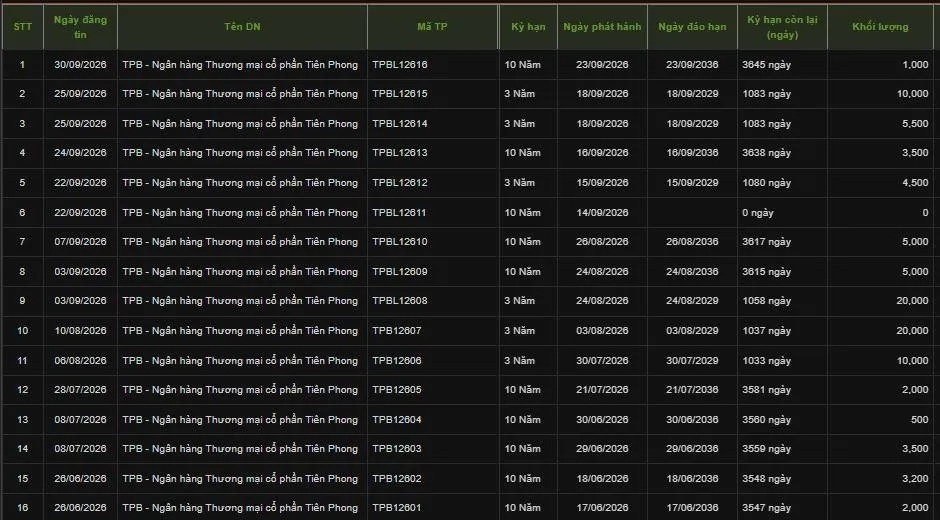Click the 'Kỳ hạn còn lại (ngày)' header
The image size is (940, 520).
pos(782,27)
